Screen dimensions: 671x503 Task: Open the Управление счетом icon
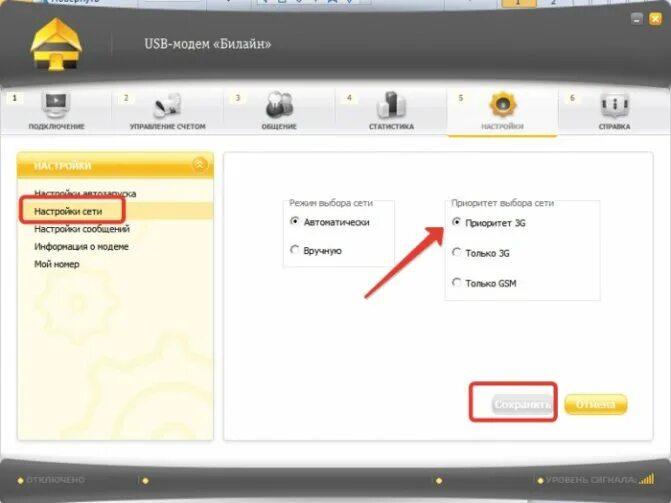[167, 105]
